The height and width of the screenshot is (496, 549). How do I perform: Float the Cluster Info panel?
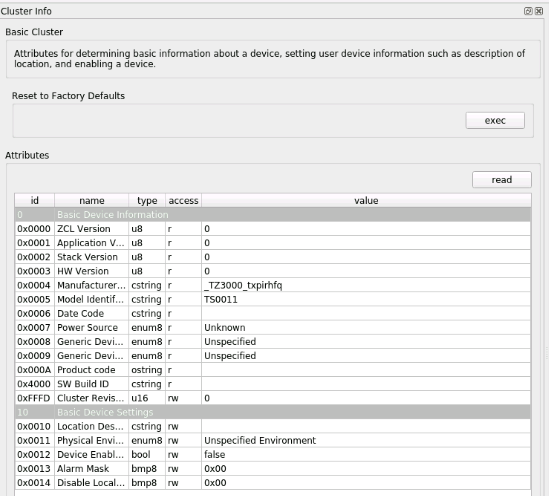[528, 11]
